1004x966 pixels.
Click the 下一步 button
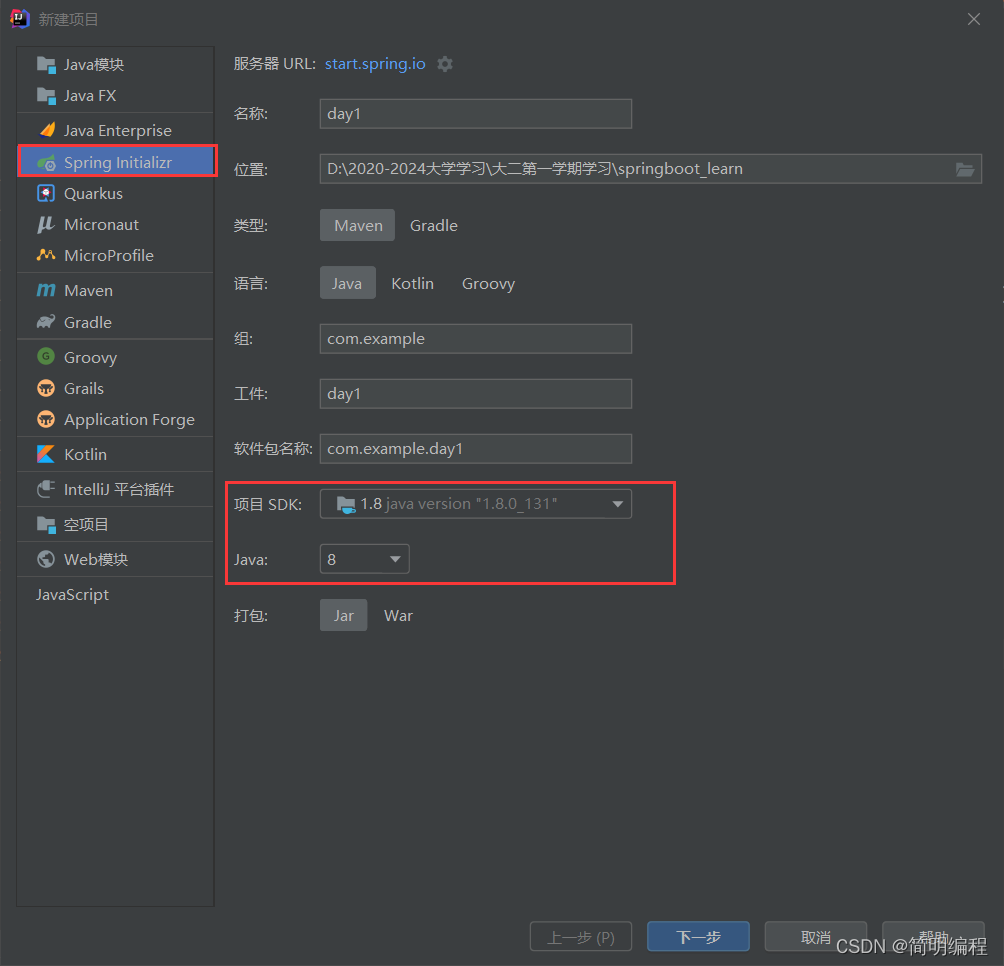pyautogui.click(x=699, y=937)
